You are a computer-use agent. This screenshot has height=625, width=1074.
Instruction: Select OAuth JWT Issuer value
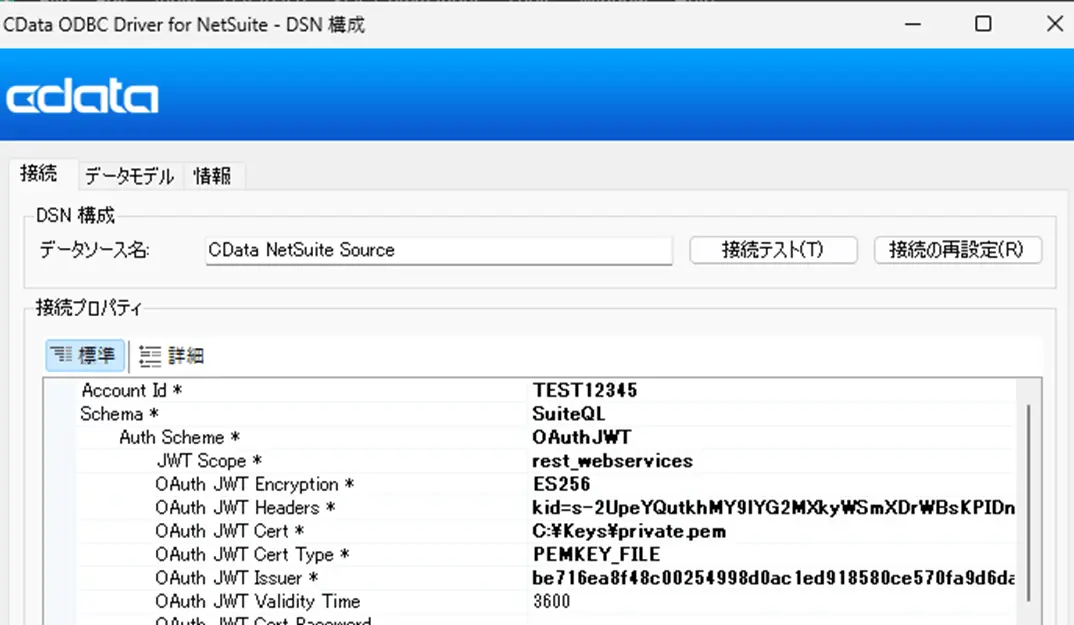coord(773,578)
